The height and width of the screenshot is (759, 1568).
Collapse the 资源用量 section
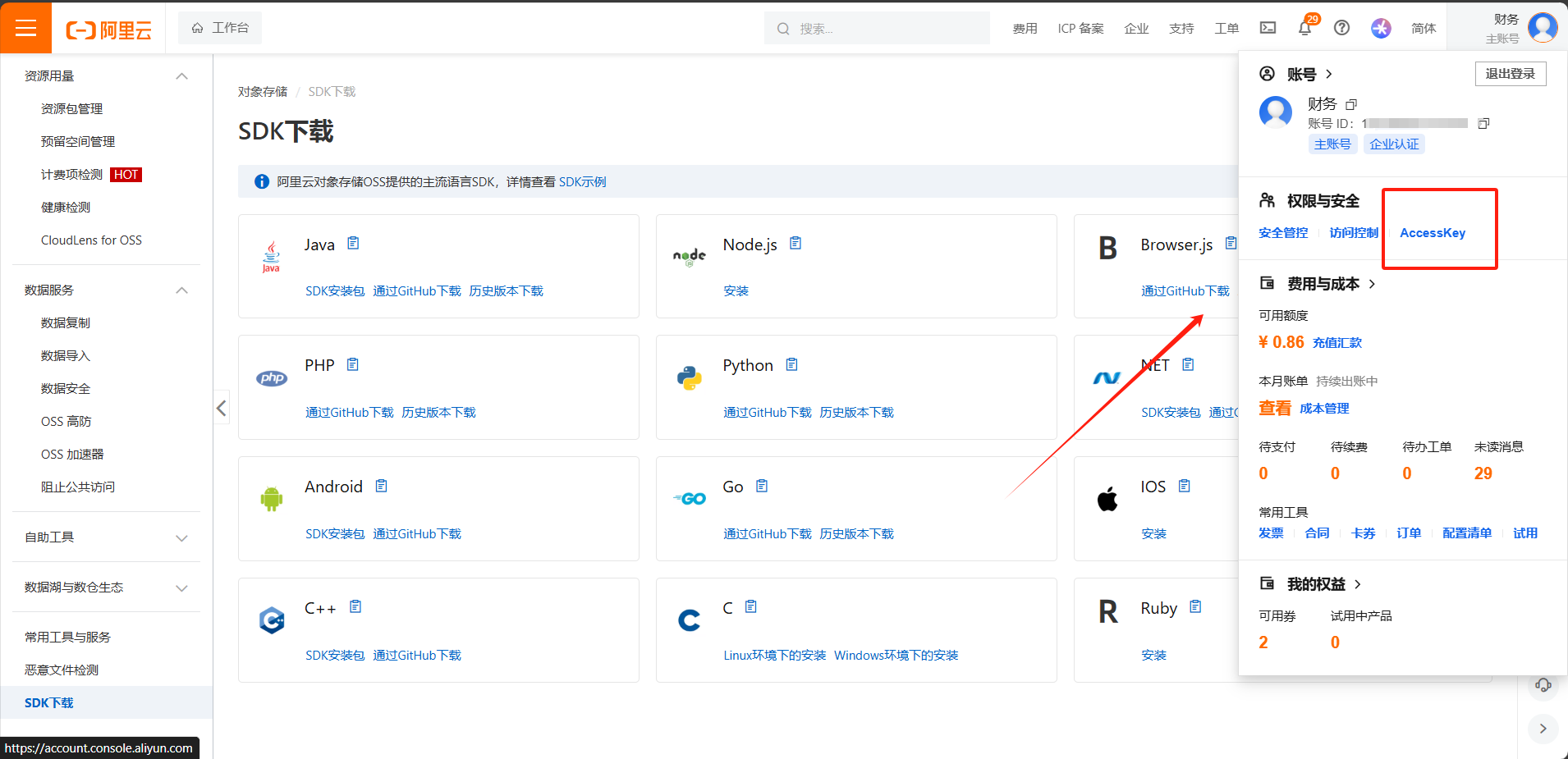tap(182, 76)
